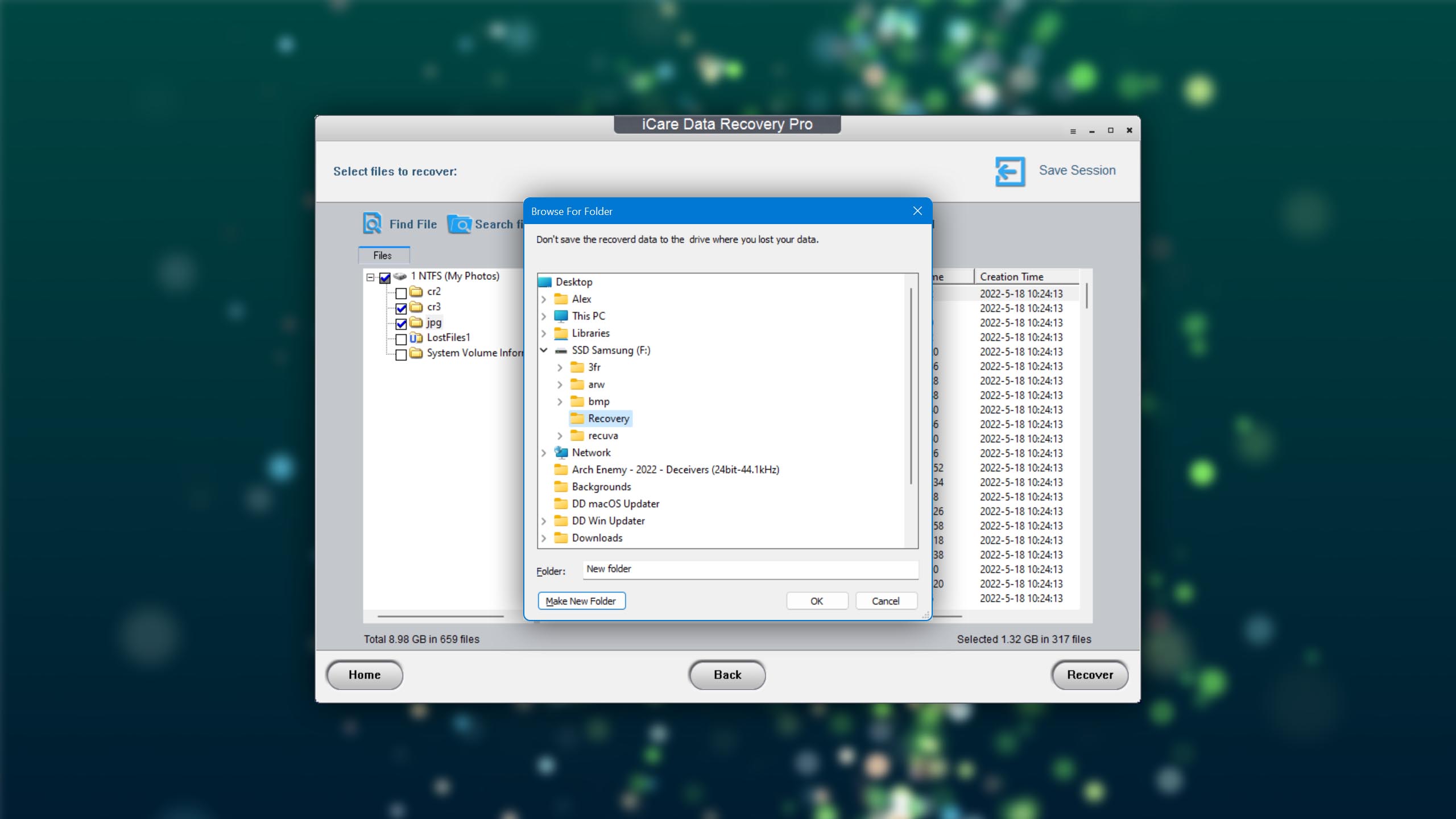Expand the Libraries node
The image size is (1456, 819).
(x=544, y=333)
